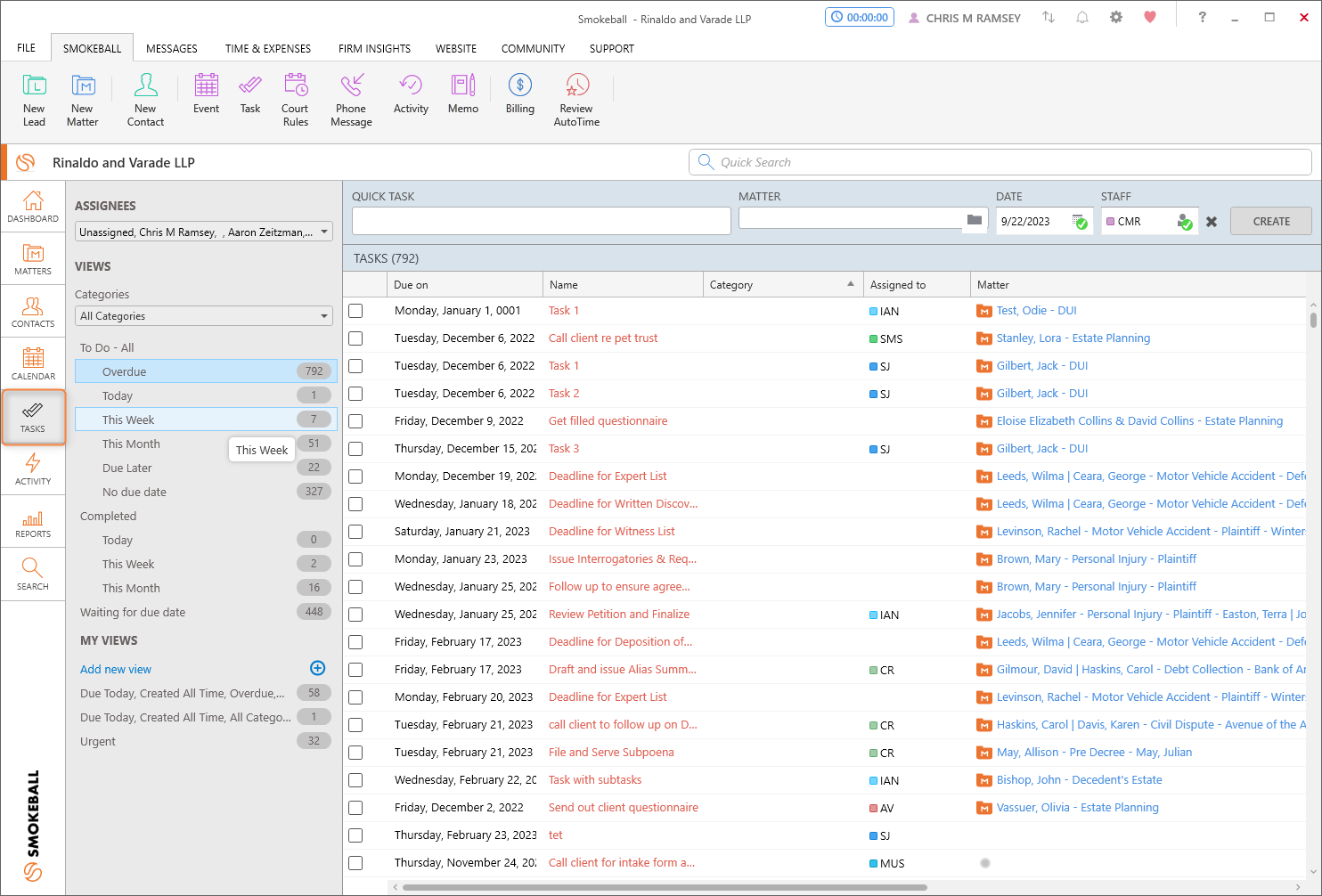Tick 'Deadline for Witness List' checkbox
Image resolution: width=1322 pixels, height=896 pixels.
click(x=355, y=532)
